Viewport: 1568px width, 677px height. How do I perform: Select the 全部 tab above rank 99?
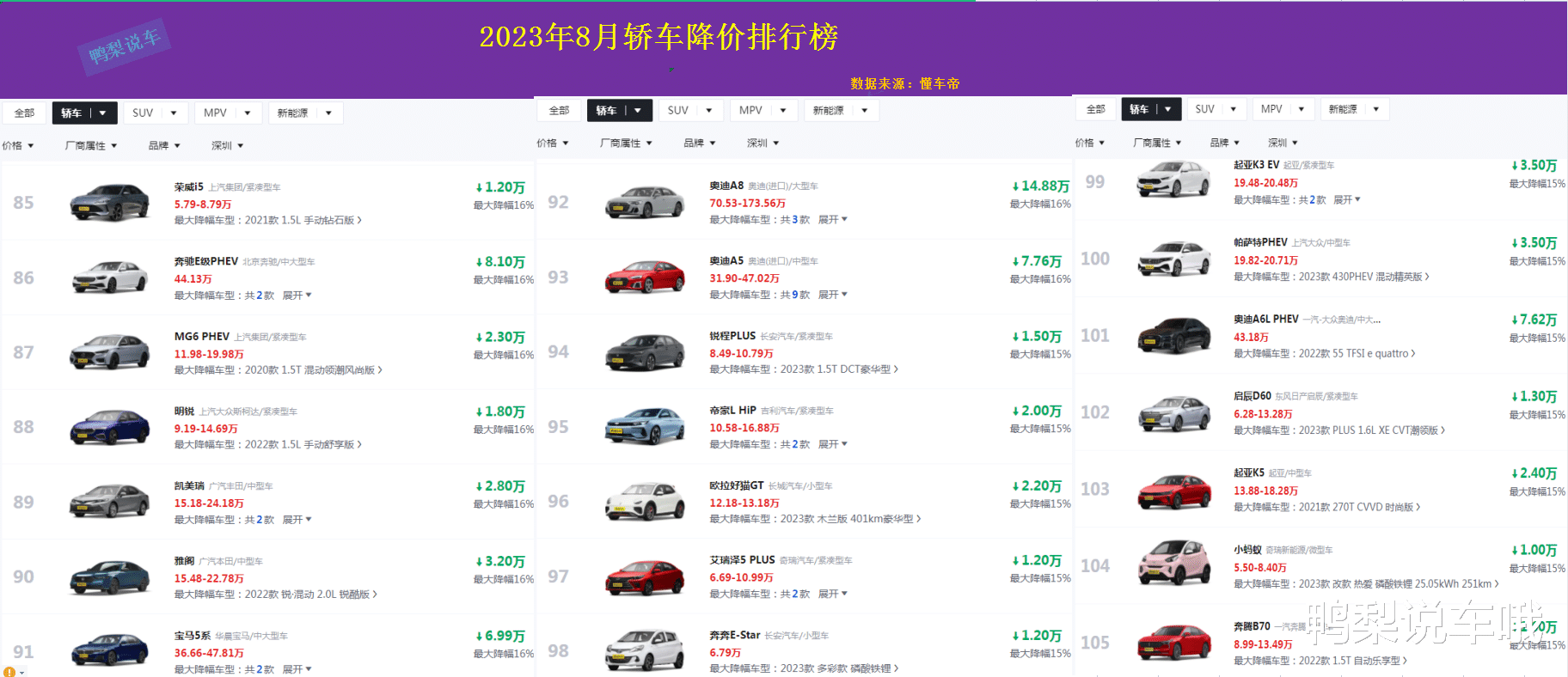click(1096, 109)
